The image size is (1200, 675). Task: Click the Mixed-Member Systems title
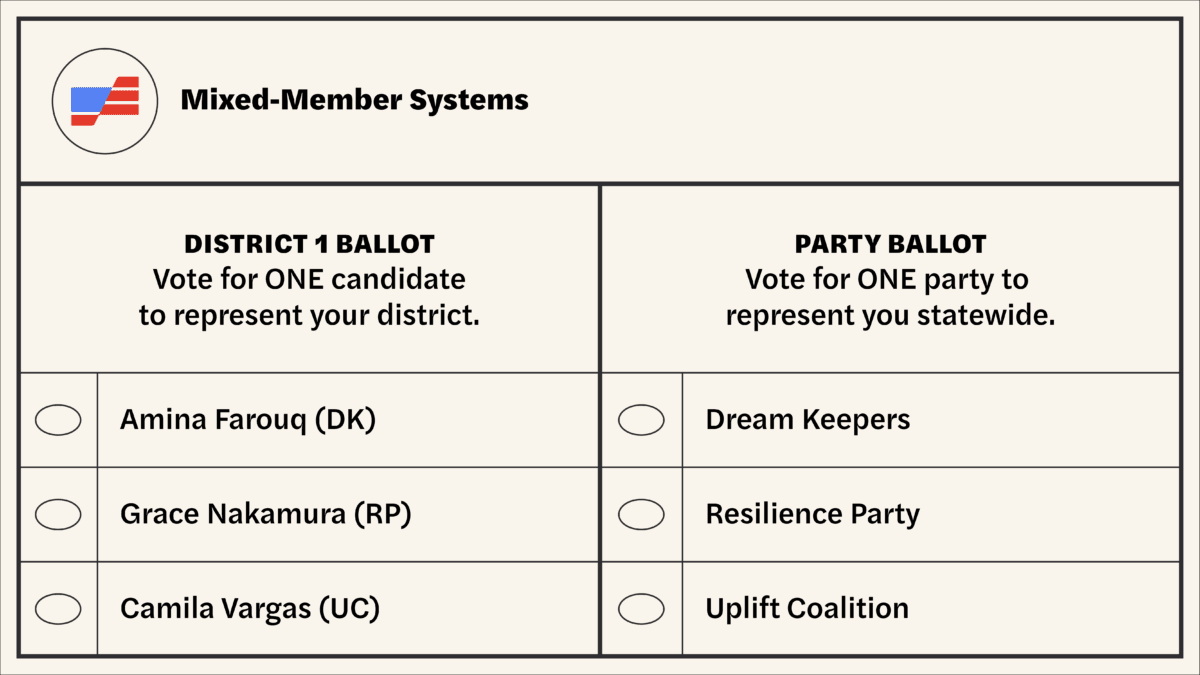(x=354, y=100)
